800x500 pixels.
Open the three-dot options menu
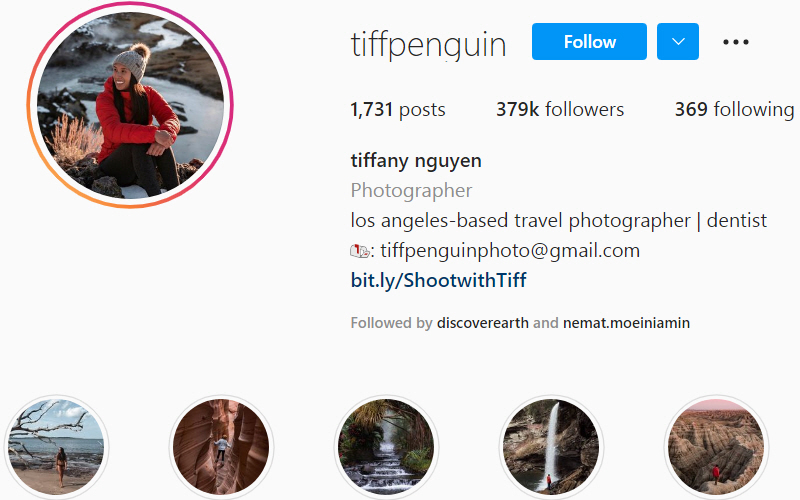(736, 42)
